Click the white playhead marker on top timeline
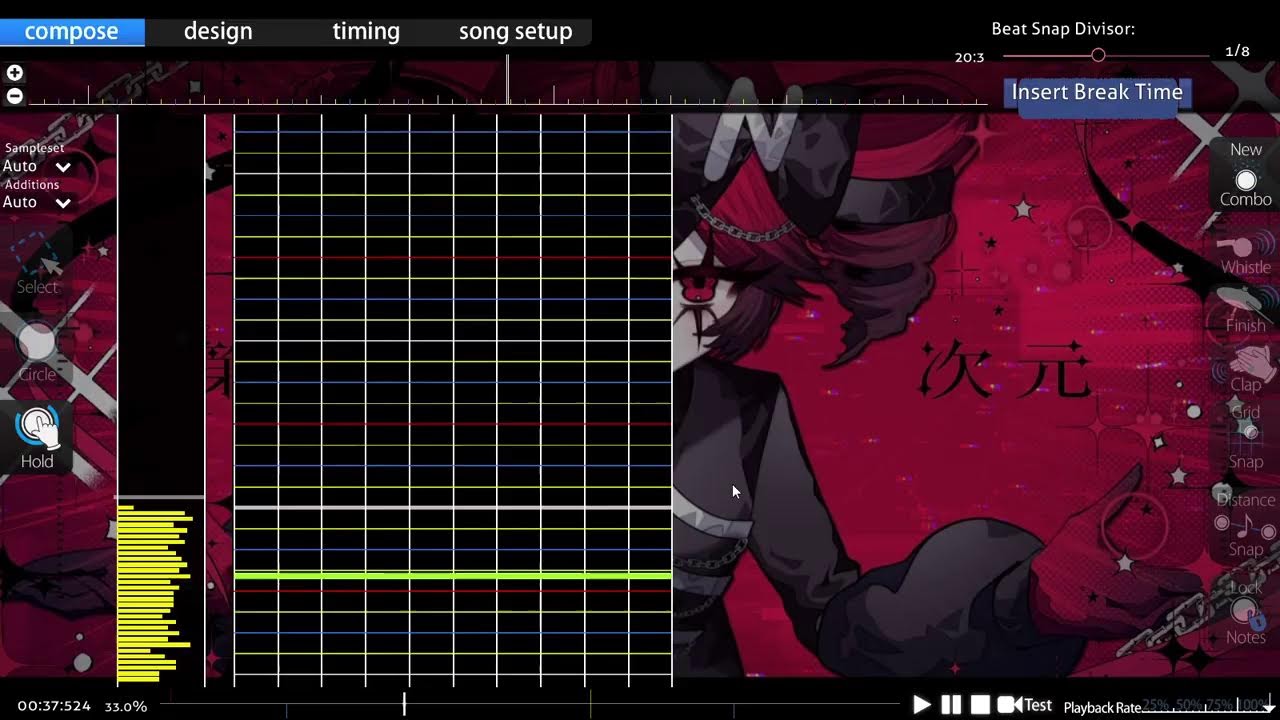Image resolution: width=1280 pixels, height=720 pixels. click(x=508, y=80)
